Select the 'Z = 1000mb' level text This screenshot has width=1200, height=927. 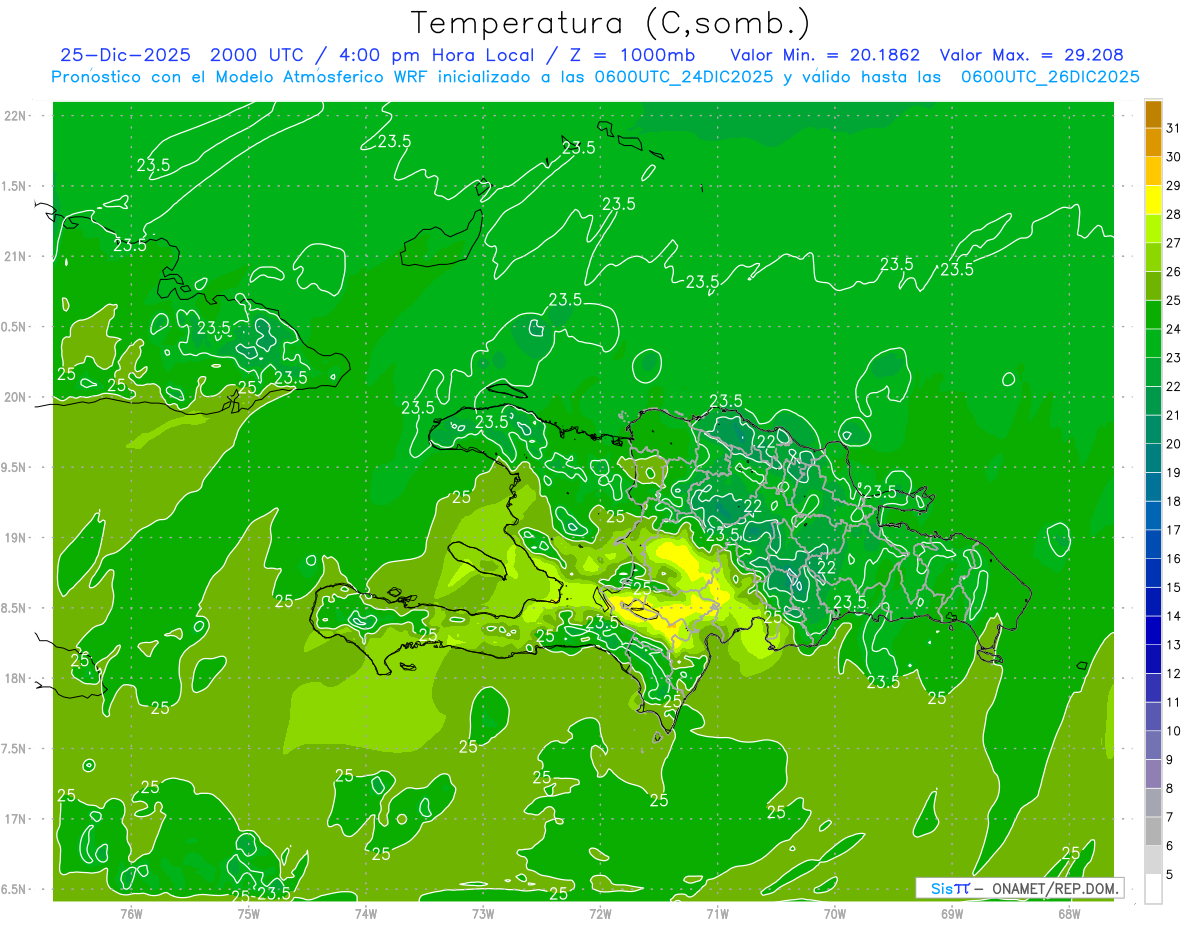coord(631,55)
